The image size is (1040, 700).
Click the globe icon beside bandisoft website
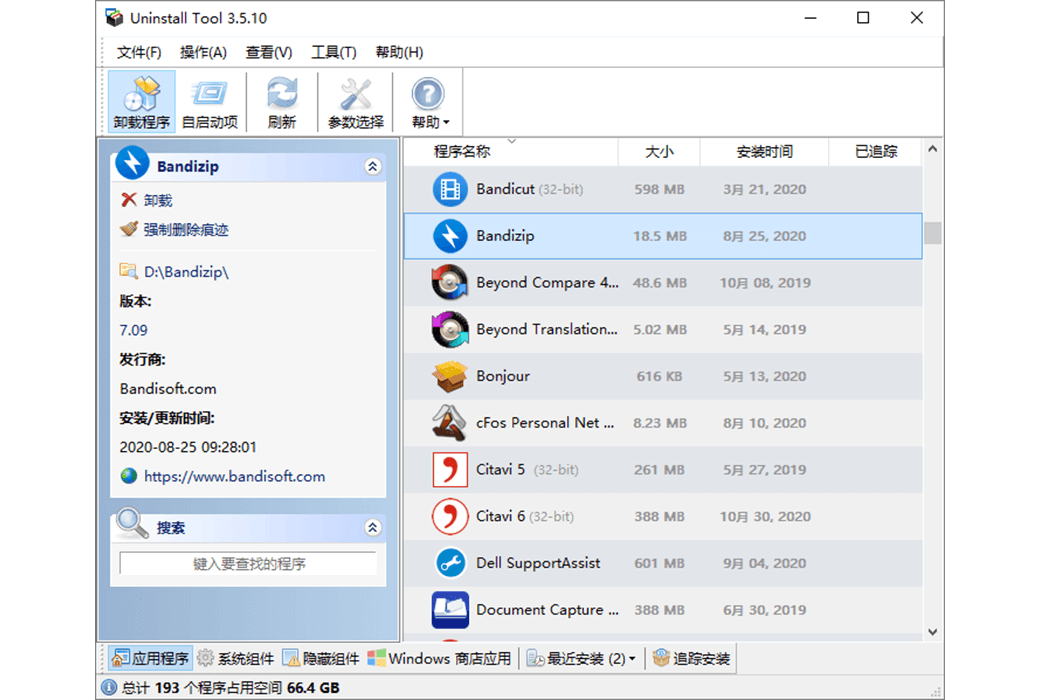point(129,476)
